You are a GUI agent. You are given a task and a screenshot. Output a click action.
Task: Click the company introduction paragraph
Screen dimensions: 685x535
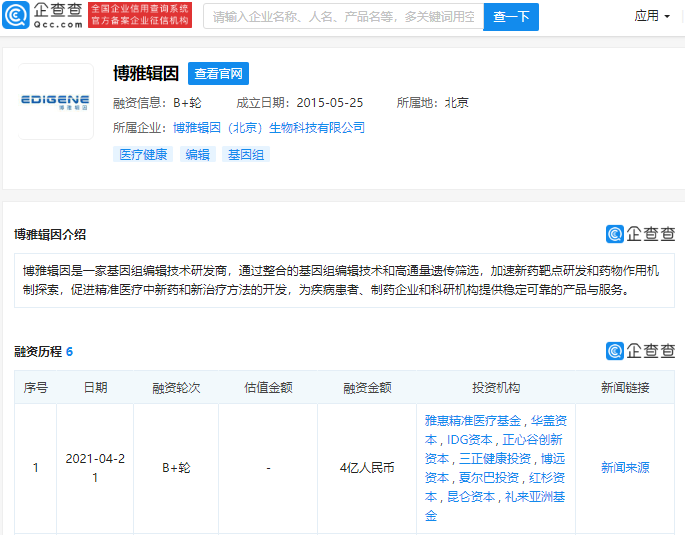click(344, 280)
